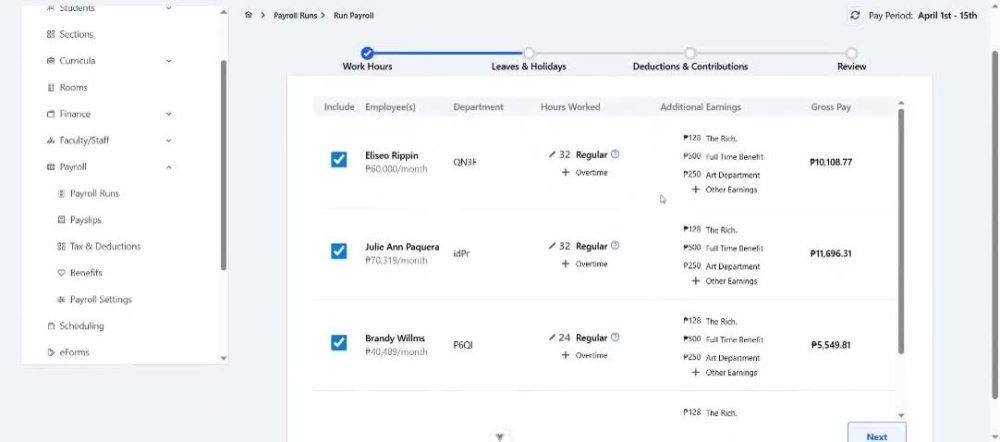Click plus icon for Eliseo Rippin's Overtime
Screen dimensions: 1000x442
tap(565, 173)
